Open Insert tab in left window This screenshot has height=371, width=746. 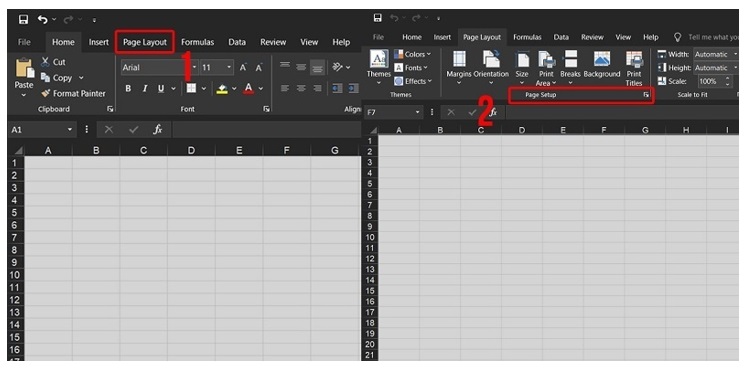pos(98,42)
